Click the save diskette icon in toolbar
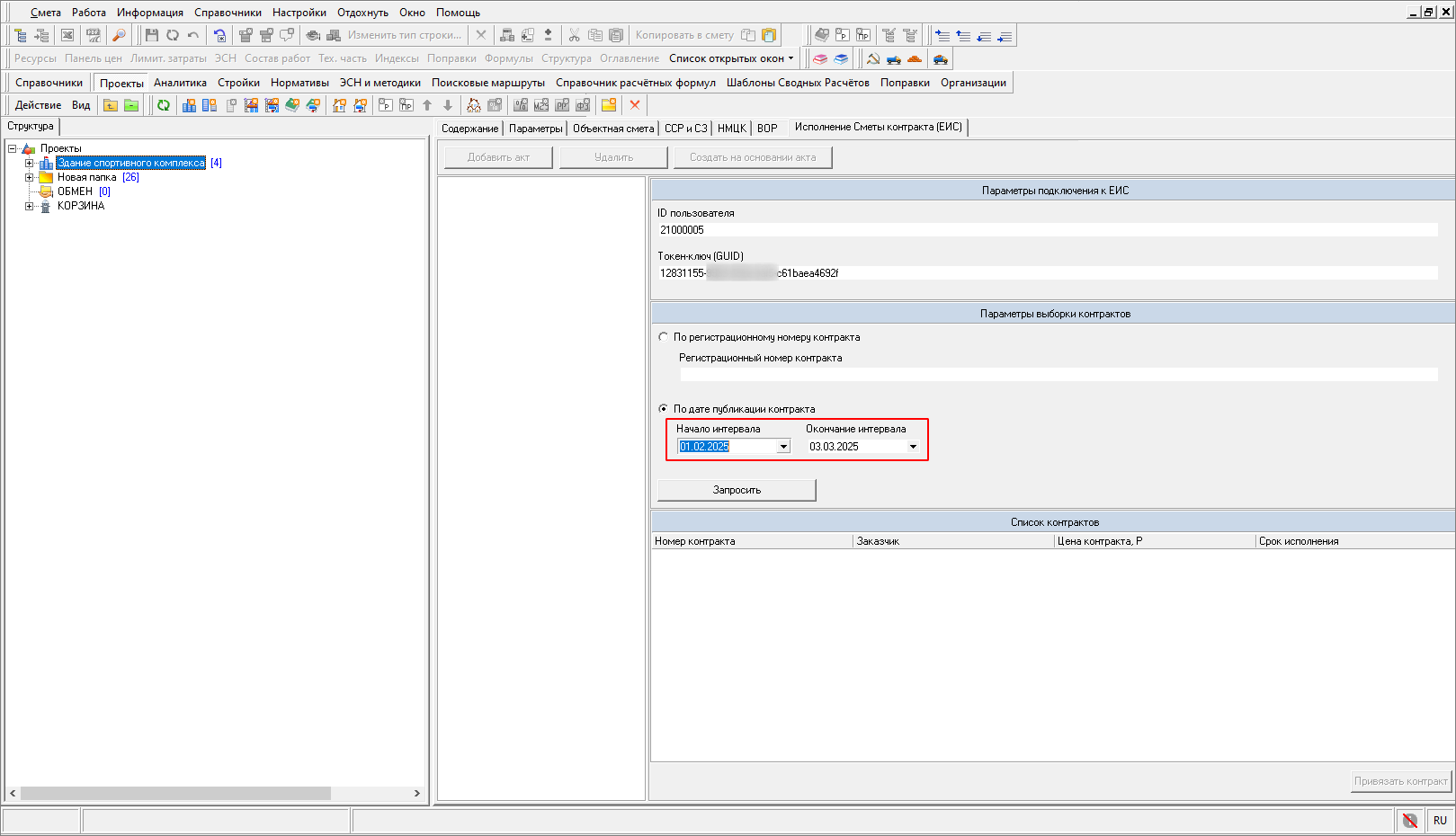1456x836 pixels. pos(151,35)
